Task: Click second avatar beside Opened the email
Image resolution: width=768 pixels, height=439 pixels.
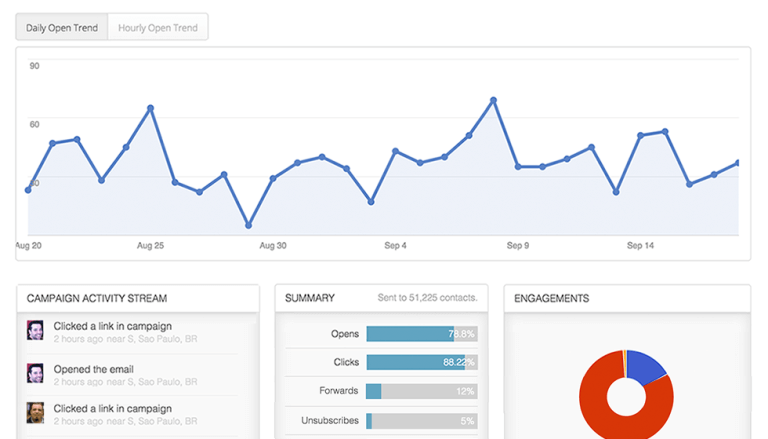Action: click(35, 373)
